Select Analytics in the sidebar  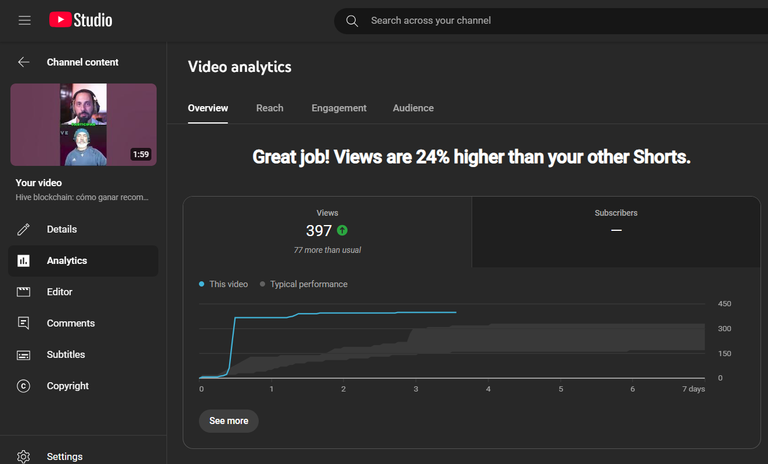[83, 261]
